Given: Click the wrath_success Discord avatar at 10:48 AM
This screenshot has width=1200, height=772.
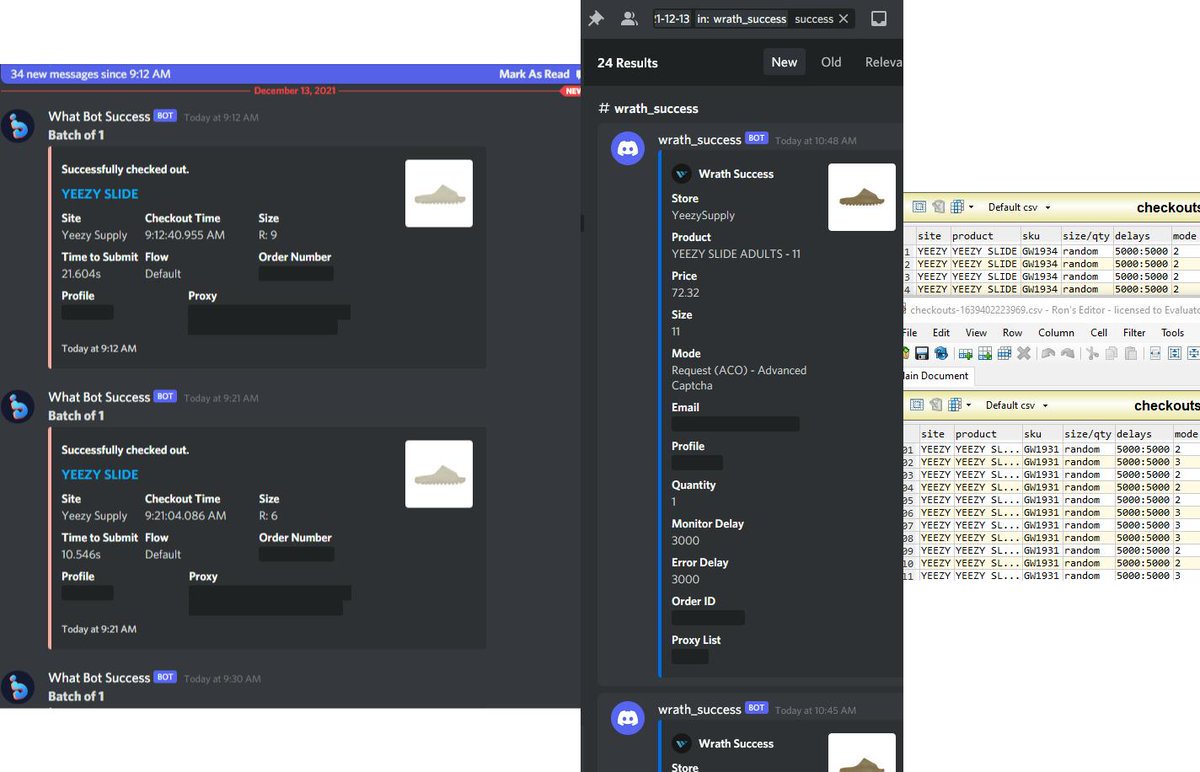Looking at the screenshot, I should pos(628,148).
